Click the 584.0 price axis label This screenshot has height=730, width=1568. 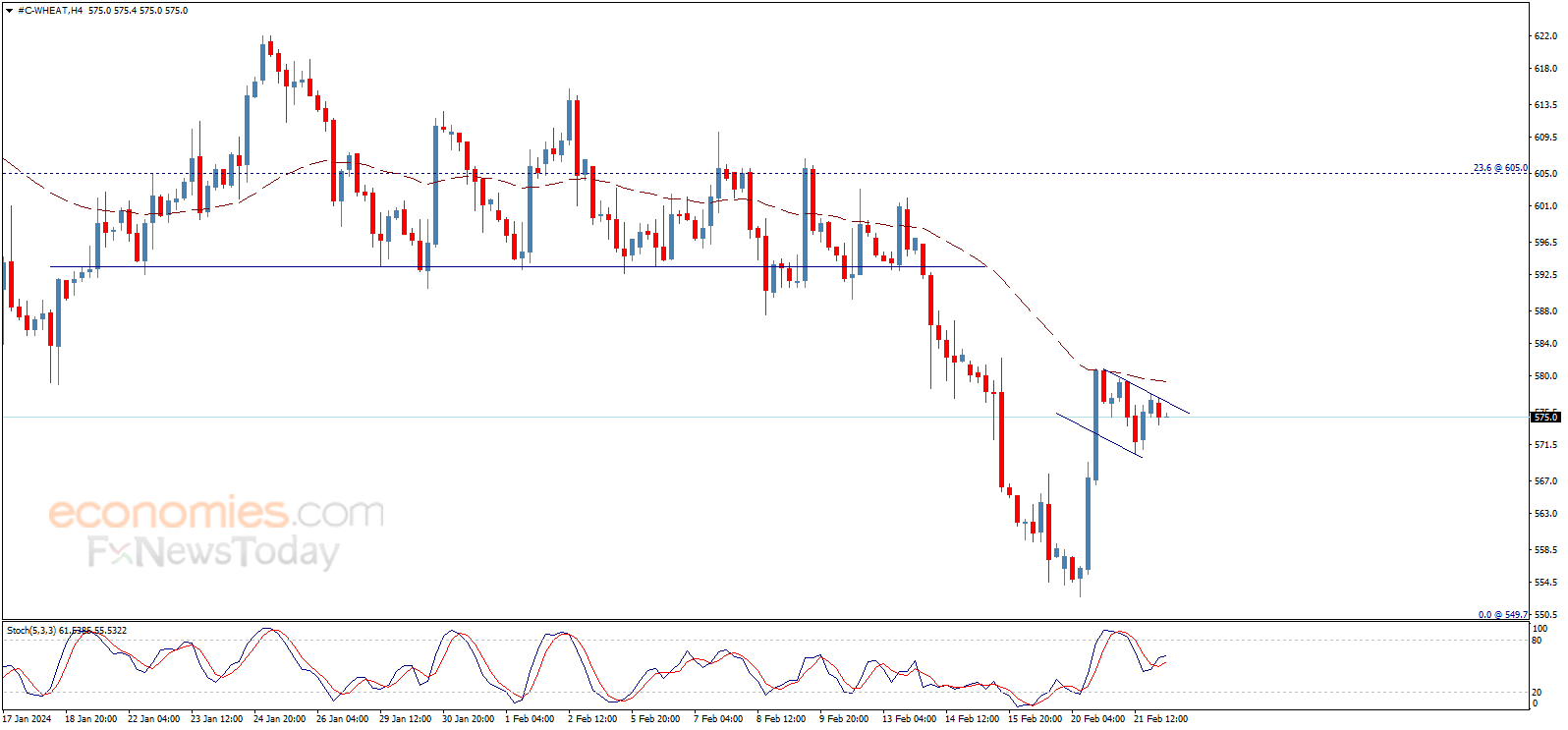point(1545,344)
